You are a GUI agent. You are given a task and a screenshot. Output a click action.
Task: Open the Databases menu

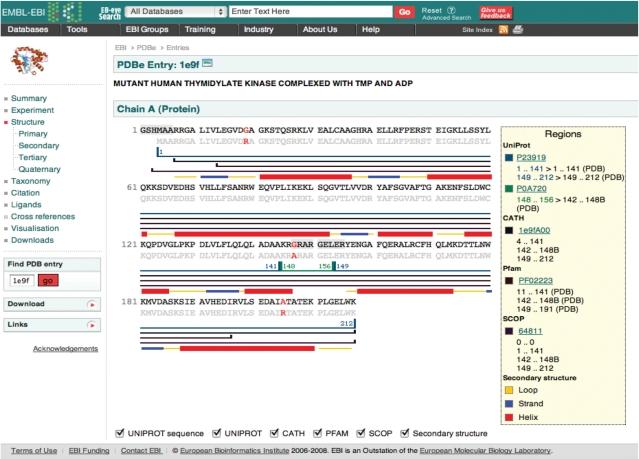28,30
